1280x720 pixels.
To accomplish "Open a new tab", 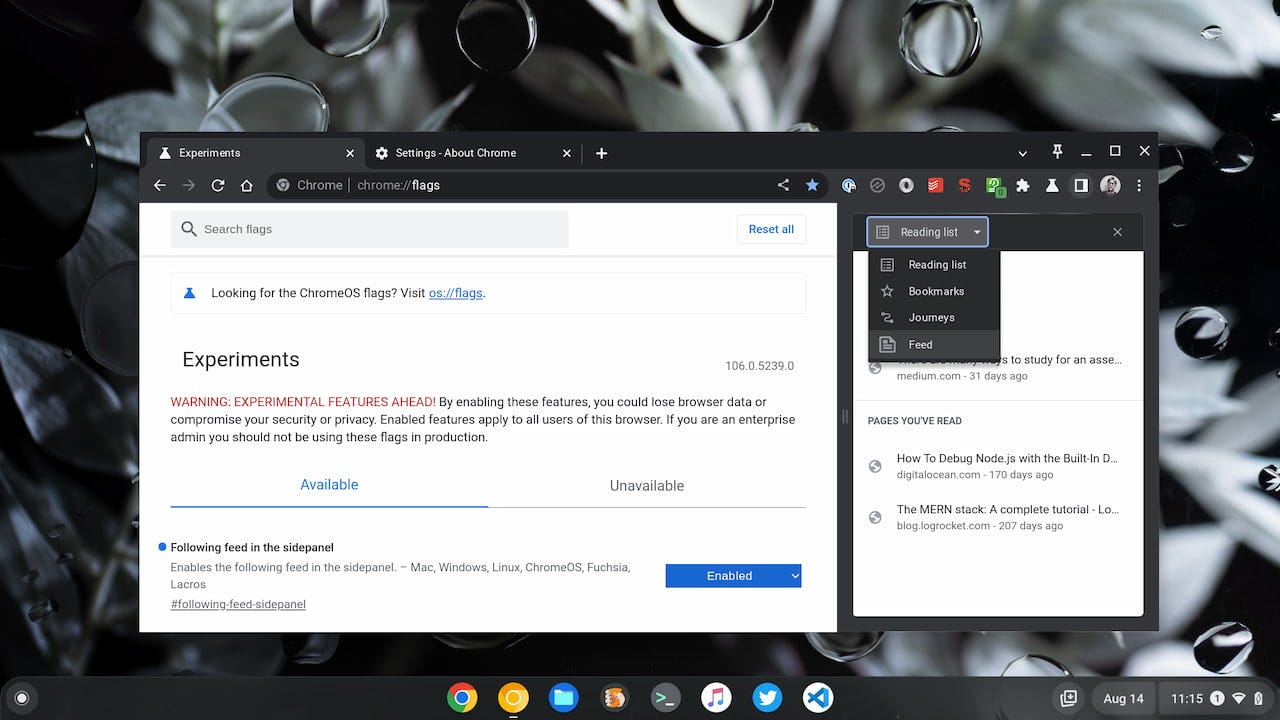I will coord(601,153).
